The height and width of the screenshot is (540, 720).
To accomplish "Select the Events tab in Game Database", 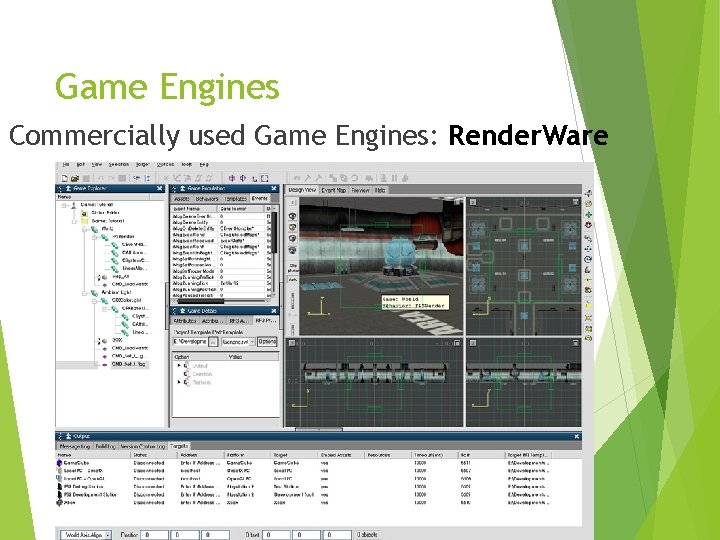I will tap(260, 199).
